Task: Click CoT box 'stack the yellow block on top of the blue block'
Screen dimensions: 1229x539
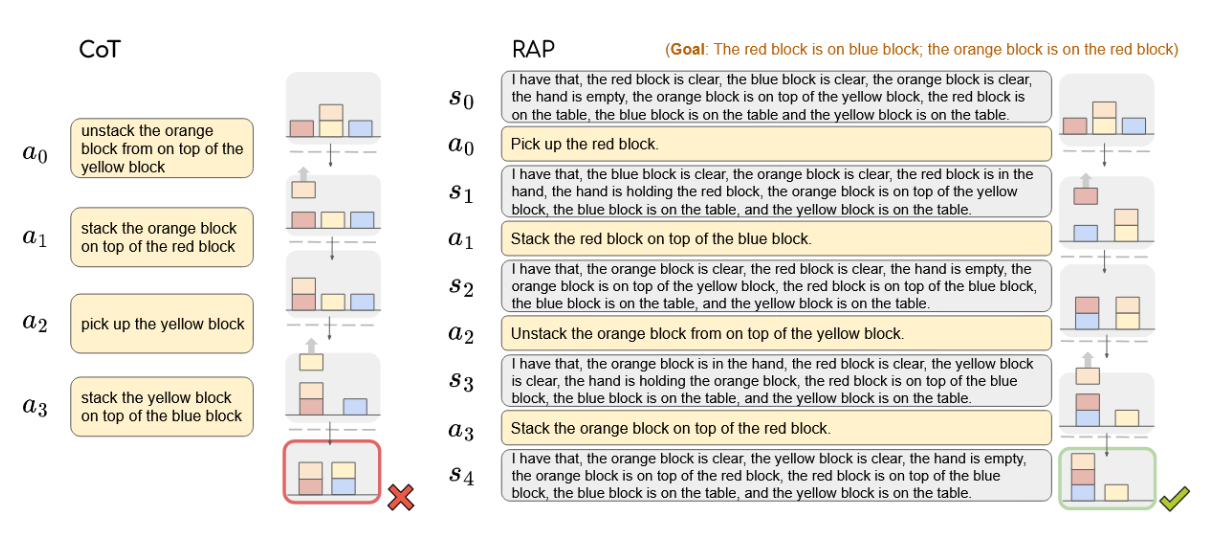Action: (x=161, y=406)
